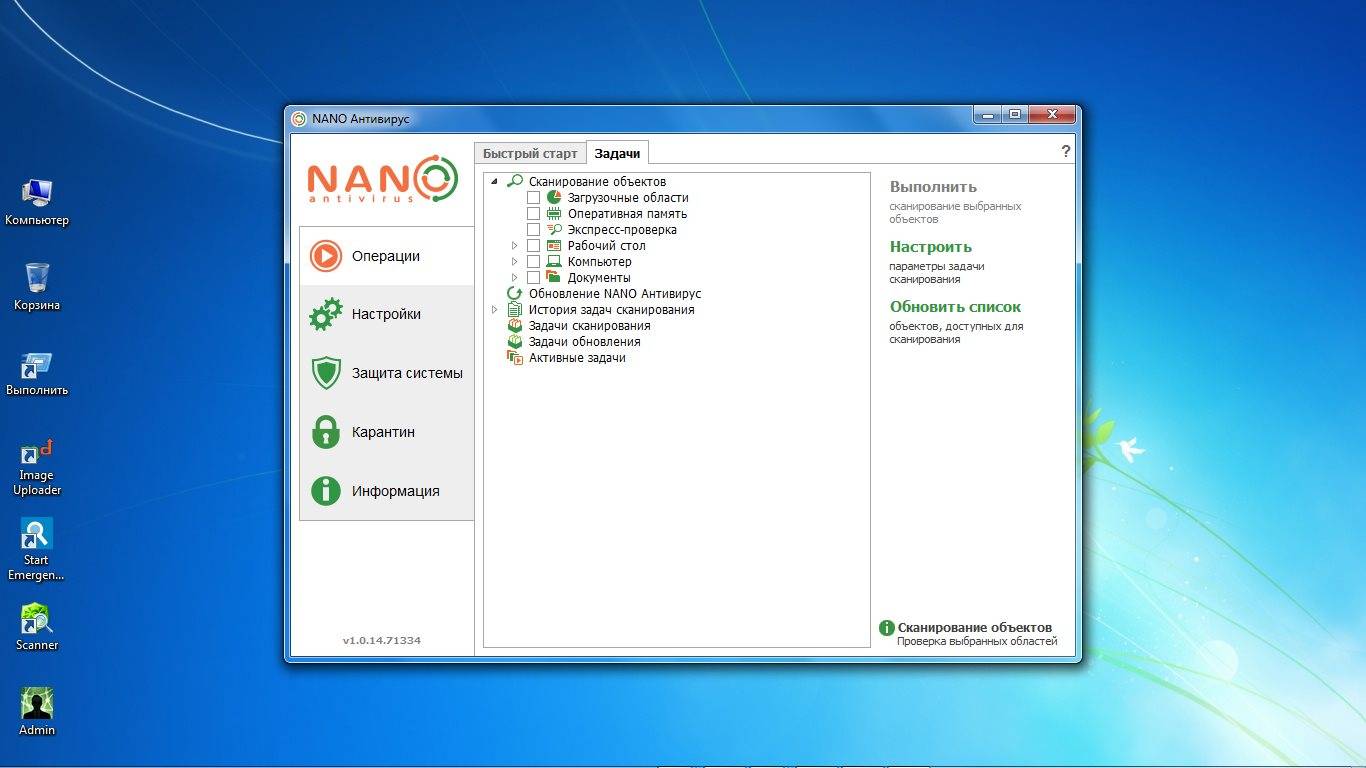1366x768 pixels.
Task: Click the Экспресс-проверка icon
Action: coord(554,229)
